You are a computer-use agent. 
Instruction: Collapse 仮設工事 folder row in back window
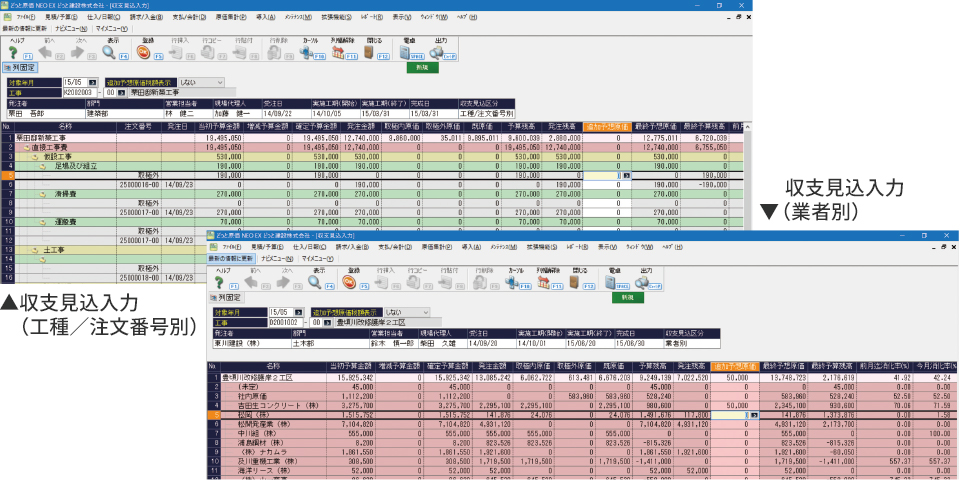(x=34, y=157)
